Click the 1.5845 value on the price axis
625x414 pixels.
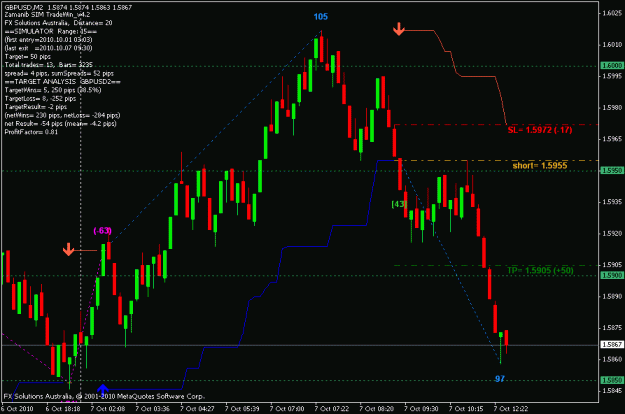pyautogui.click(x=612, y=391)
